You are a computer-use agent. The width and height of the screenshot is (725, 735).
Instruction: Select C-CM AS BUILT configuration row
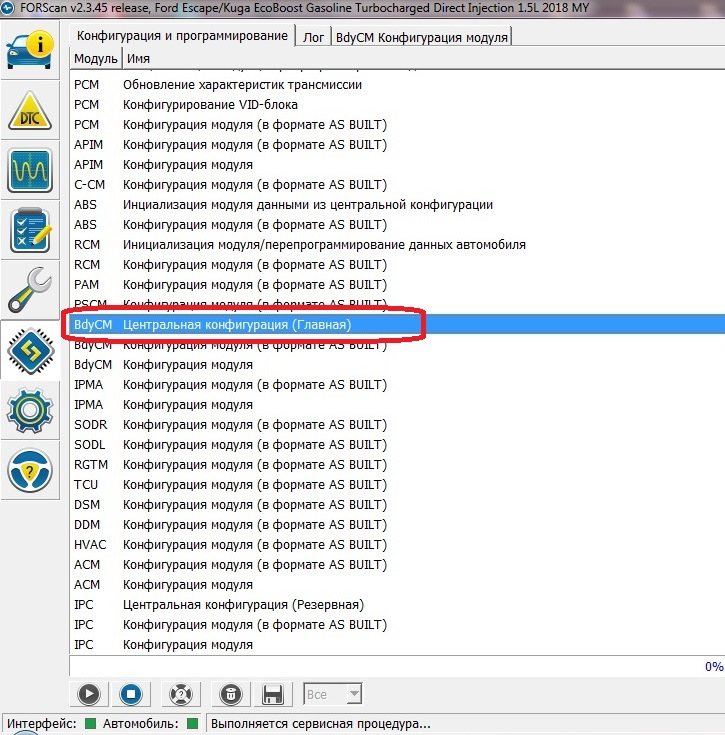(397, 185)
